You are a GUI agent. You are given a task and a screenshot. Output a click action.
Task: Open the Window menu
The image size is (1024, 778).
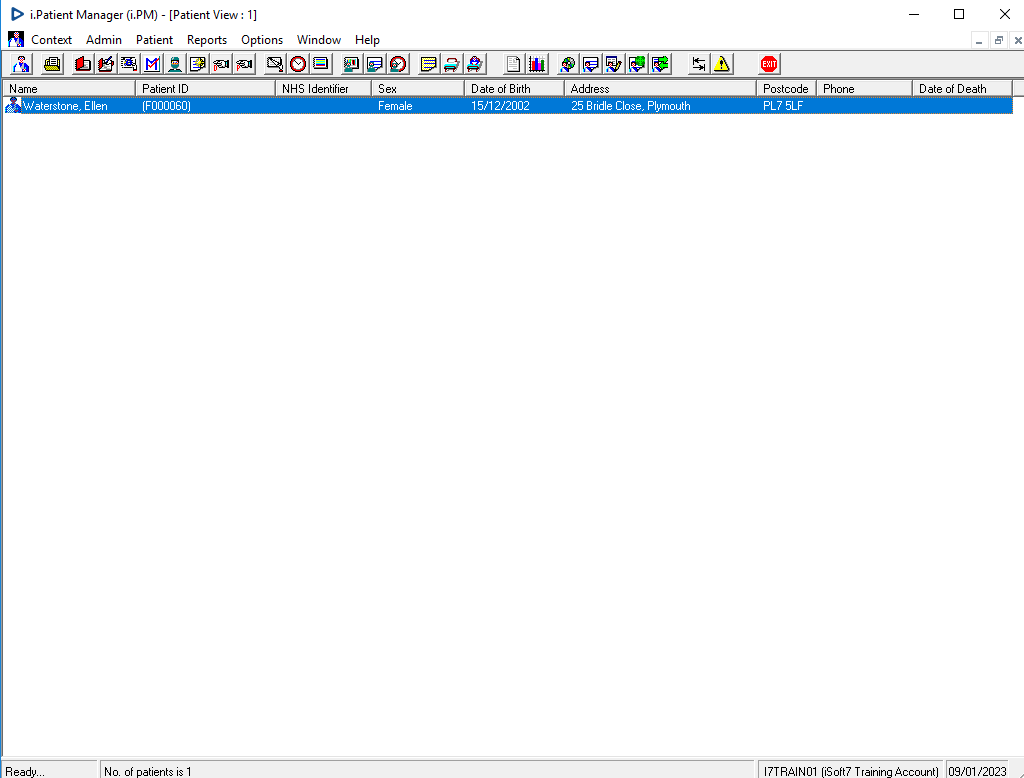(319, 40)
